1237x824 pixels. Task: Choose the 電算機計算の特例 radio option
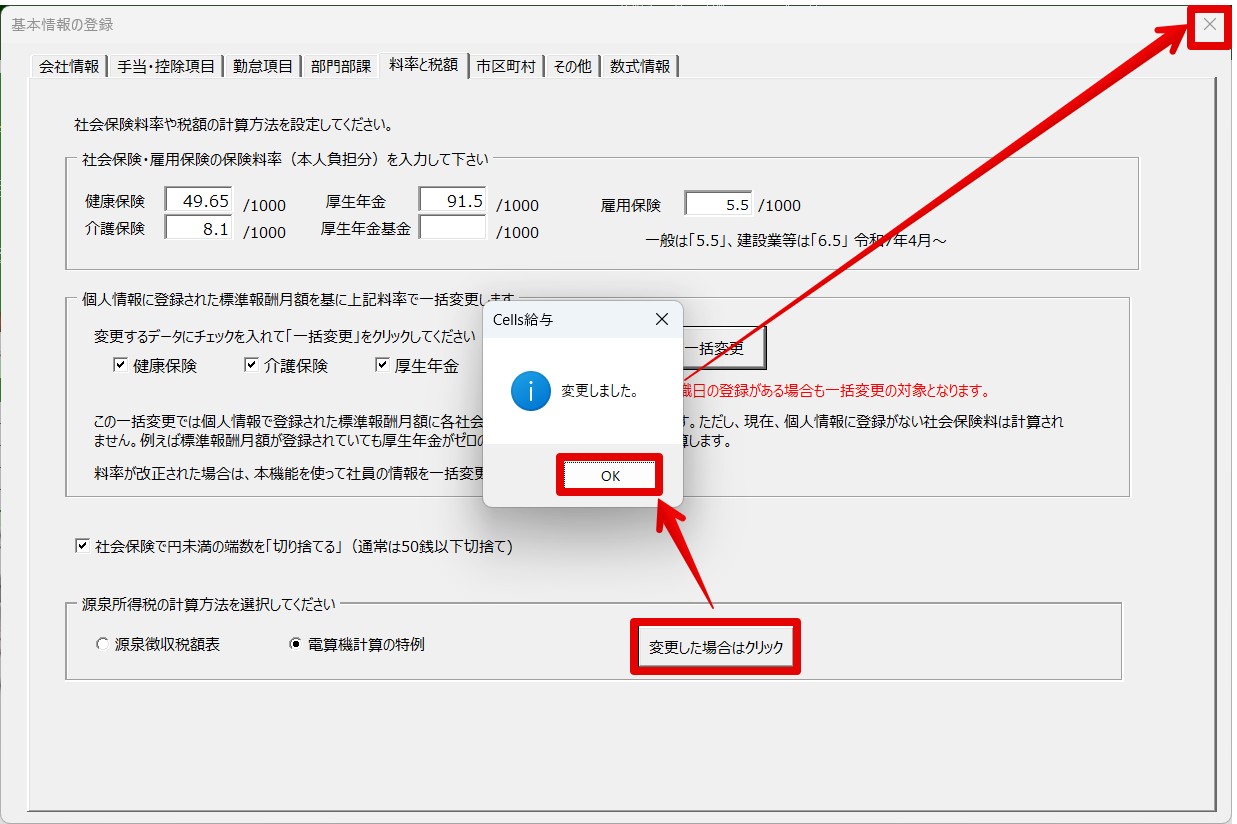pos(295,645)
